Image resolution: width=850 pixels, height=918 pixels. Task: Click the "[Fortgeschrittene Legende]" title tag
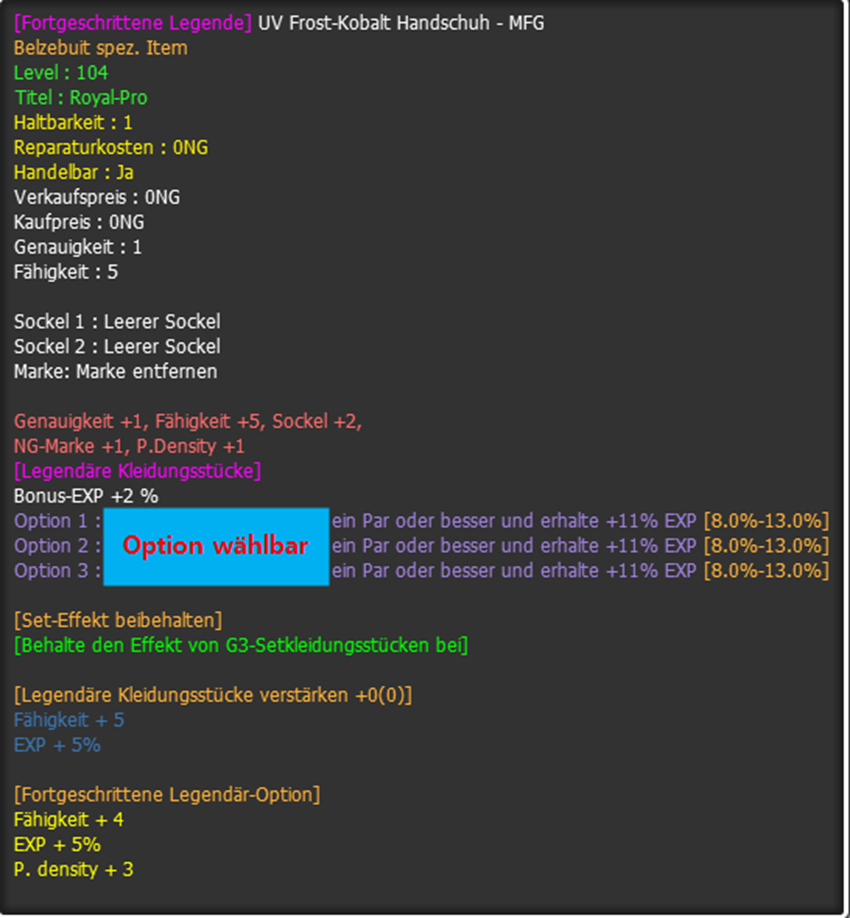[x=133, y=23]
